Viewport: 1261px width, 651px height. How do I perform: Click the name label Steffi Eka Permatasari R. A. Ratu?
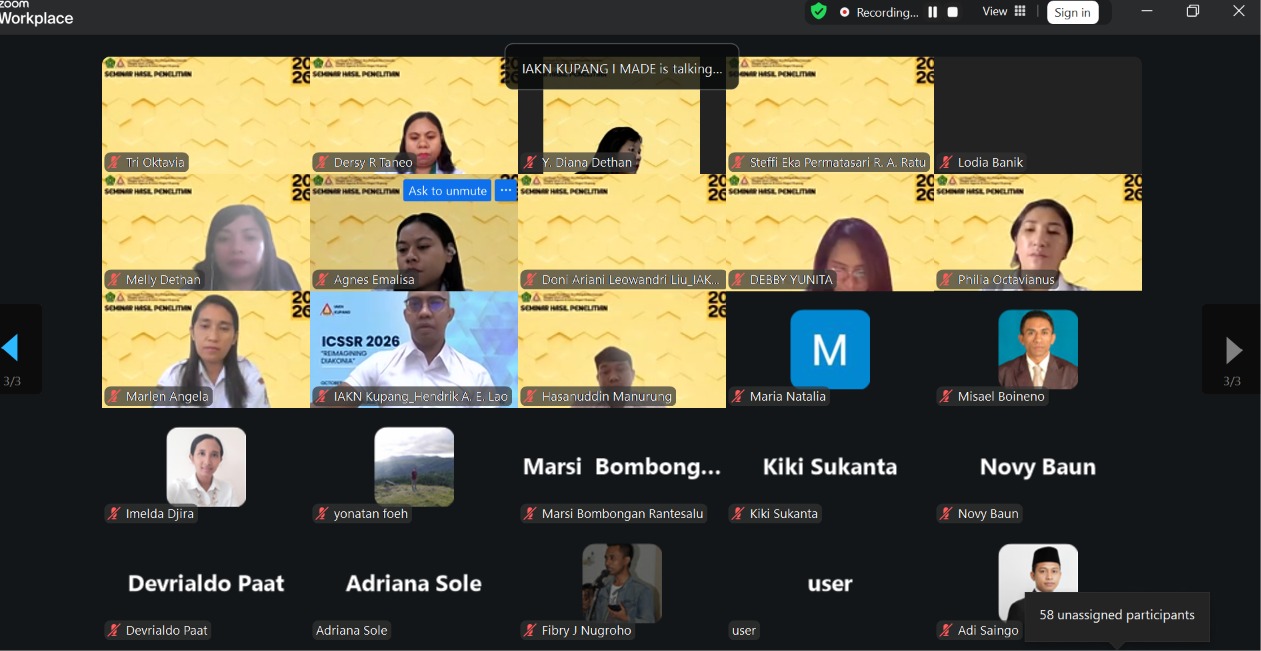[830, 163]
